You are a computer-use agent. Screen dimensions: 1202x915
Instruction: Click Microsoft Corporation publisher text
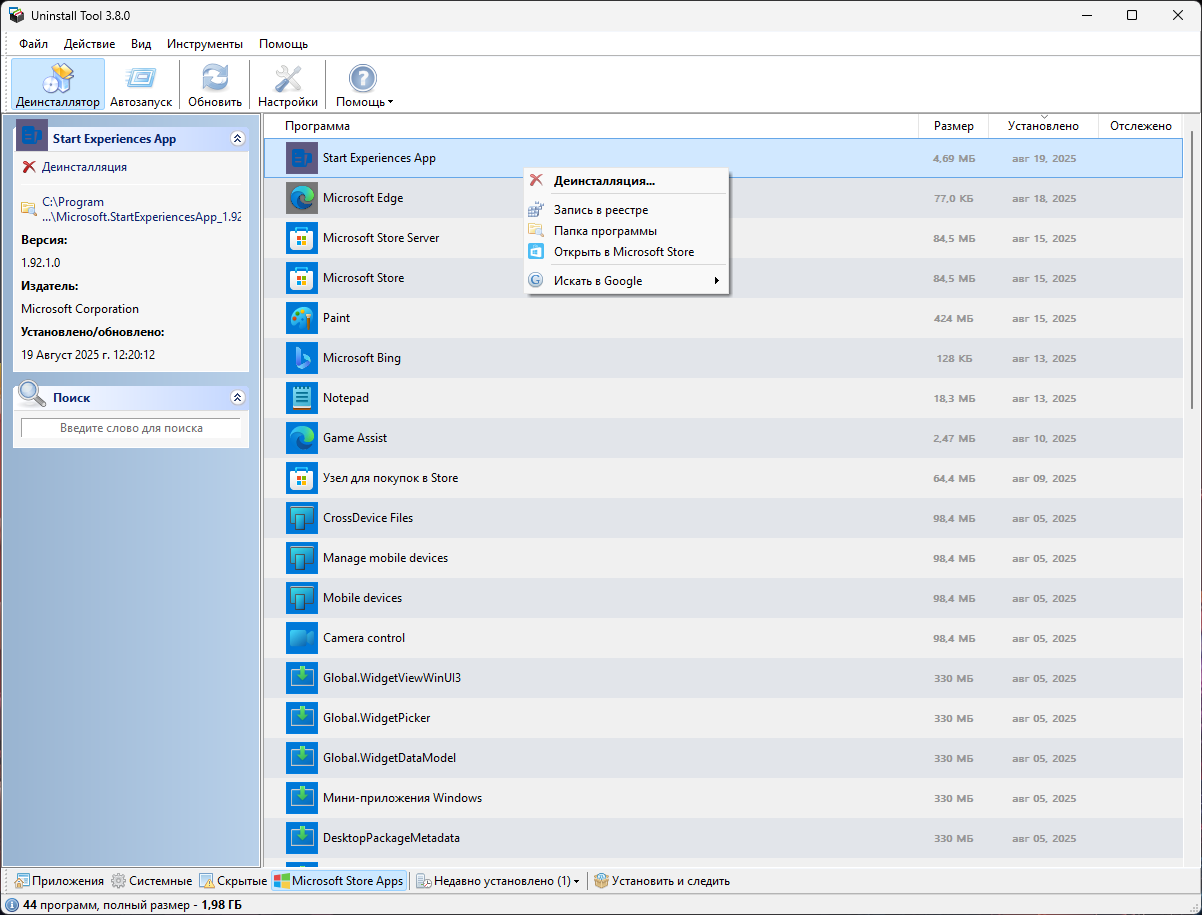click(80, 309)
